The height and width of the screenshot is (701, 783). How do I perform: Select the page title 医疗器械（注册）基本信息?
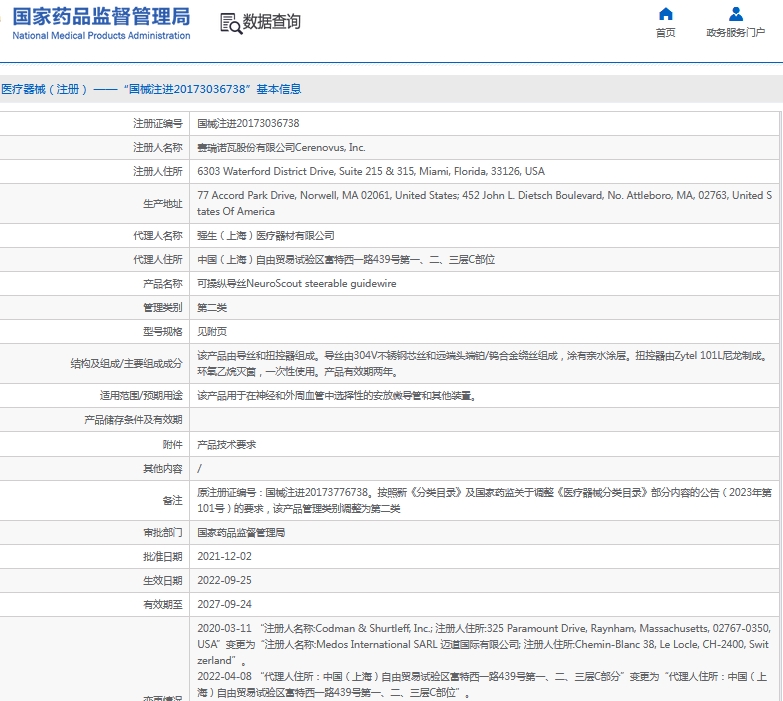pyautogui.click(x=151, y=89)
